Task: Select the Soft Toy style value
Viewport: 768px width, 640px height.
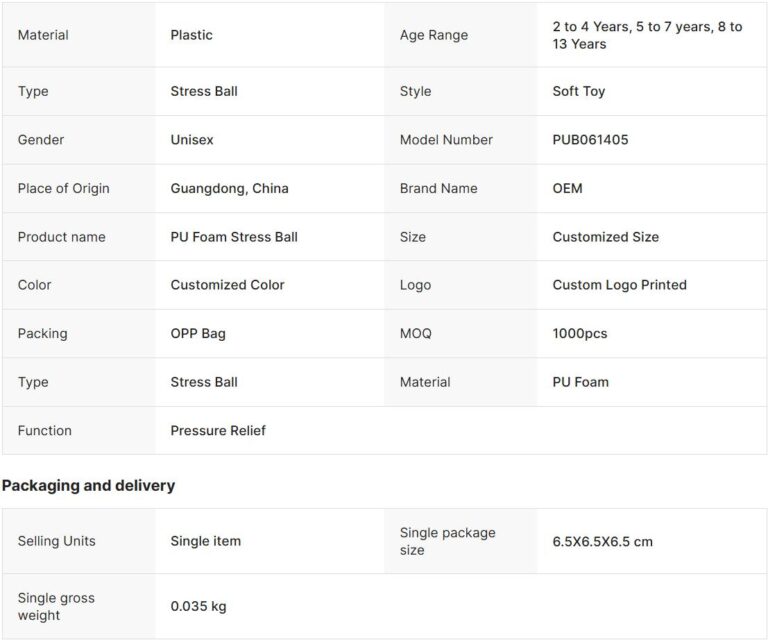Action: pyautogui.click(x=578, y=91)
